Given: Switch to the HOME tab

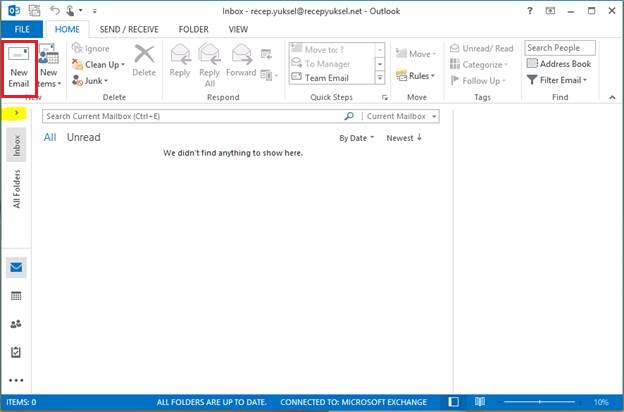Looking at the screenshot, I should [67, 29].
